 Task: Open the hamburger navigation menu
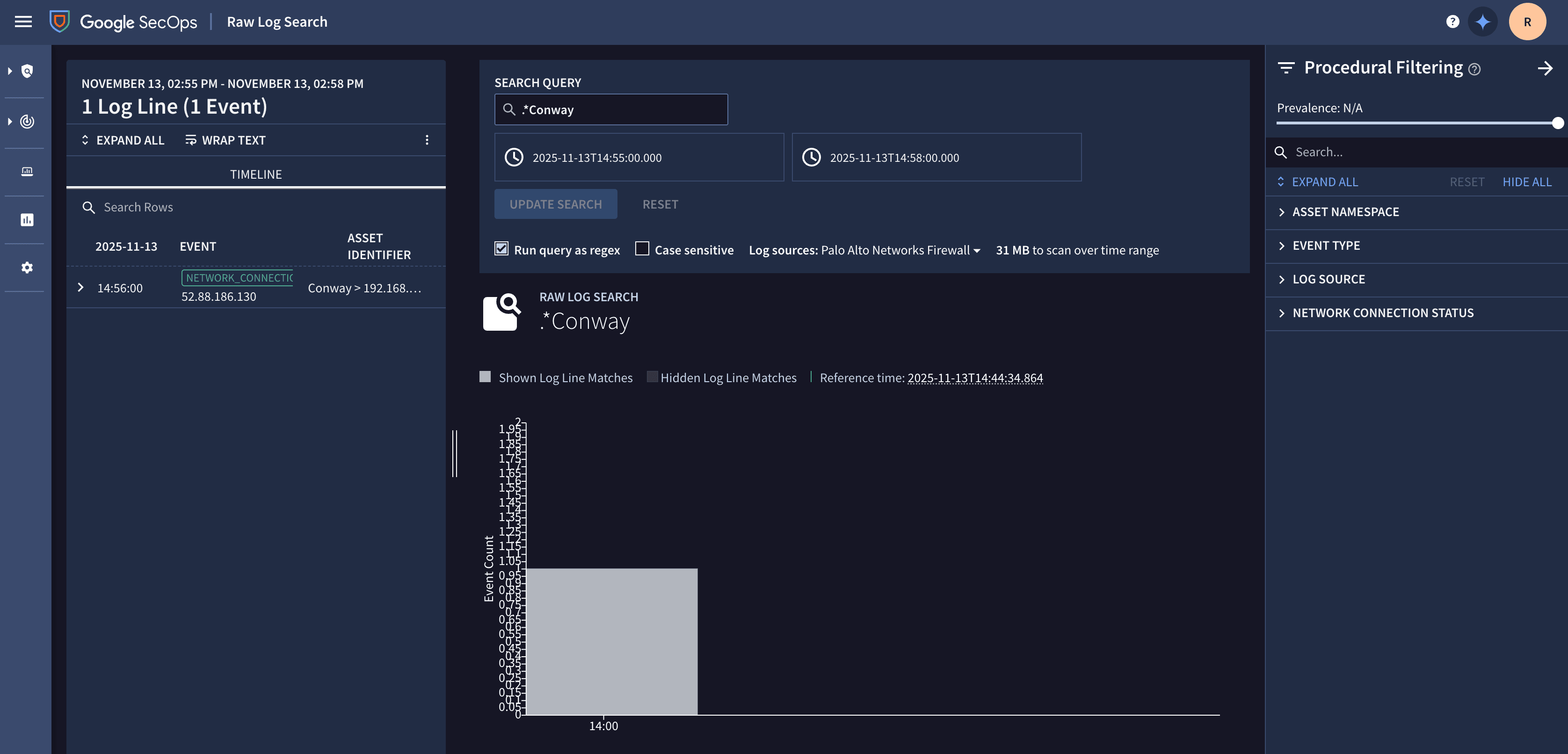point(23,22)
